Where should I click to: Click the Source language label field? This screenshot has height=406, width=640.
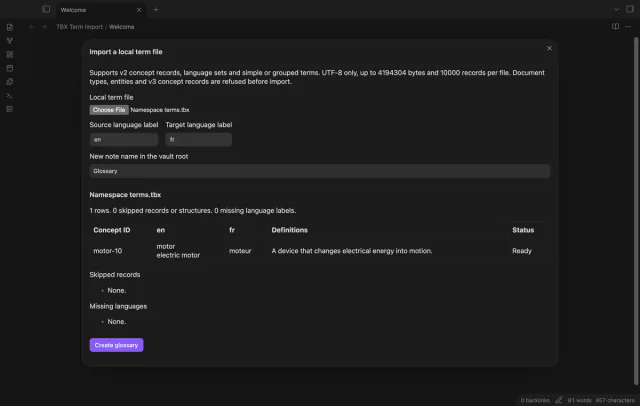point(124,140)
